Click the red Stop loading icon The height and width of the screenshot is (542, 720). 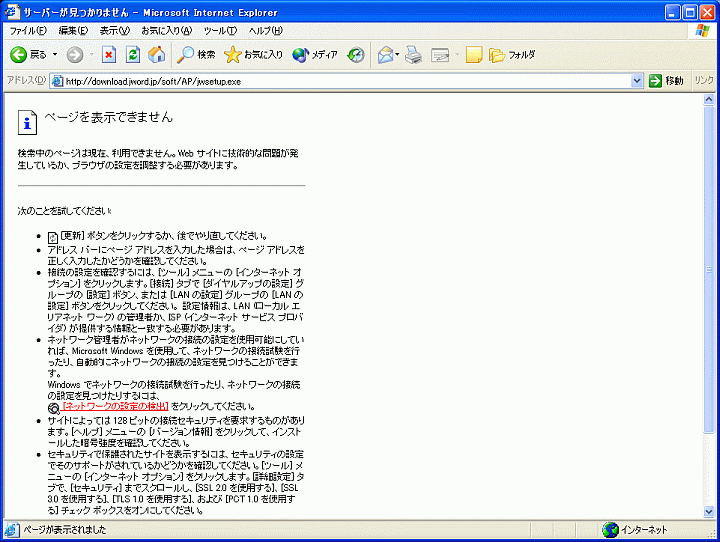pos(109,54)
